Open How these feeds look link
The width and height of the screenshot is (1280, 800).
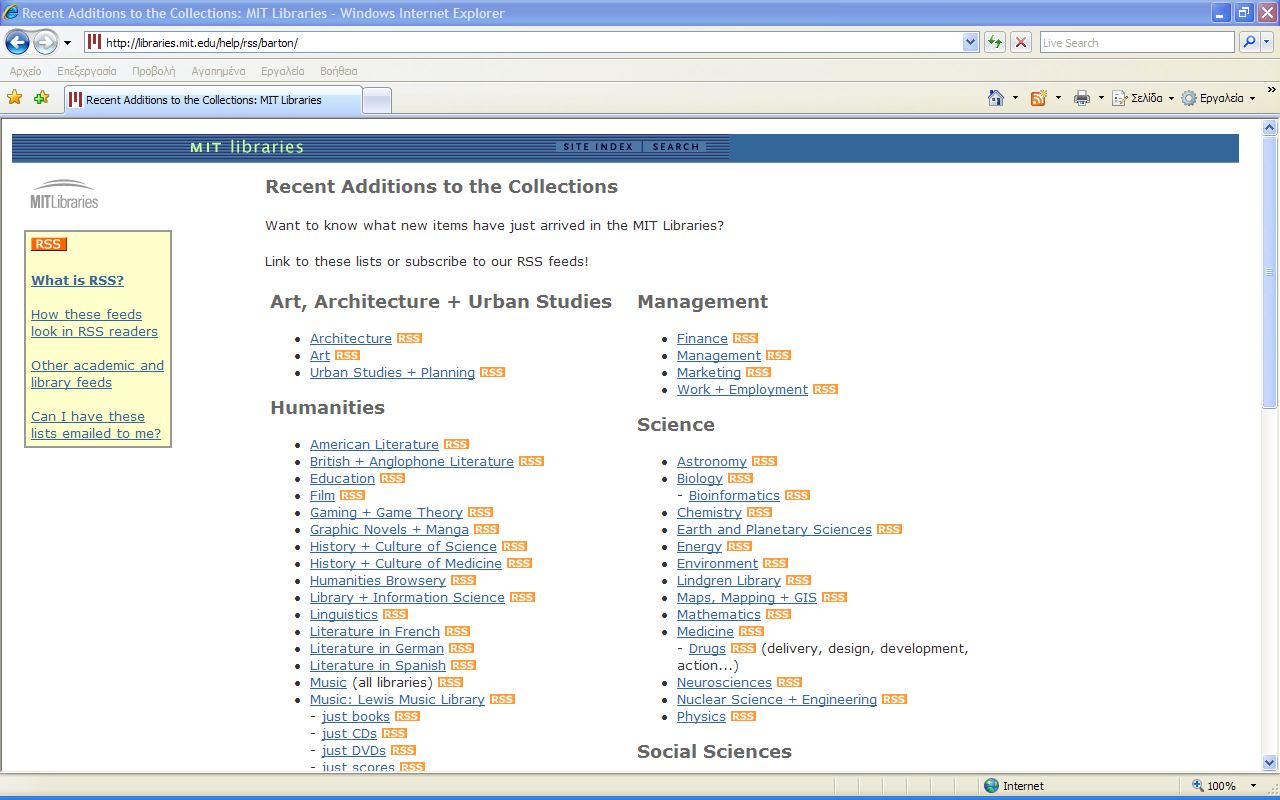pos(94,323)
